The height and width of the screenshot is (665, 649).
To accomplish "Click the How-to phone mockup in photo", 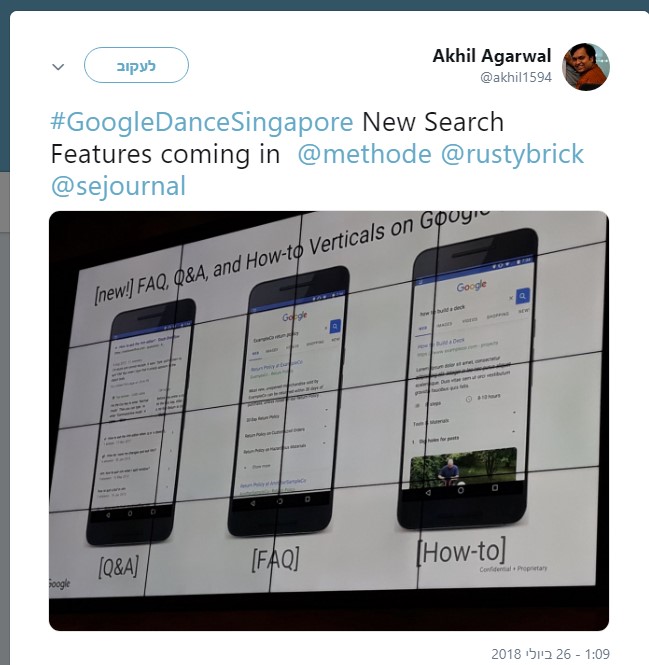I will [x=467, y=379].
